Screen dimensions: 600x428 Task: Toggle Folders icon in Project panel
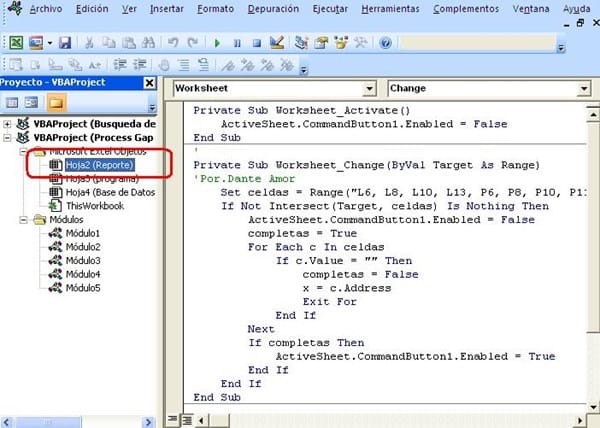56,103
